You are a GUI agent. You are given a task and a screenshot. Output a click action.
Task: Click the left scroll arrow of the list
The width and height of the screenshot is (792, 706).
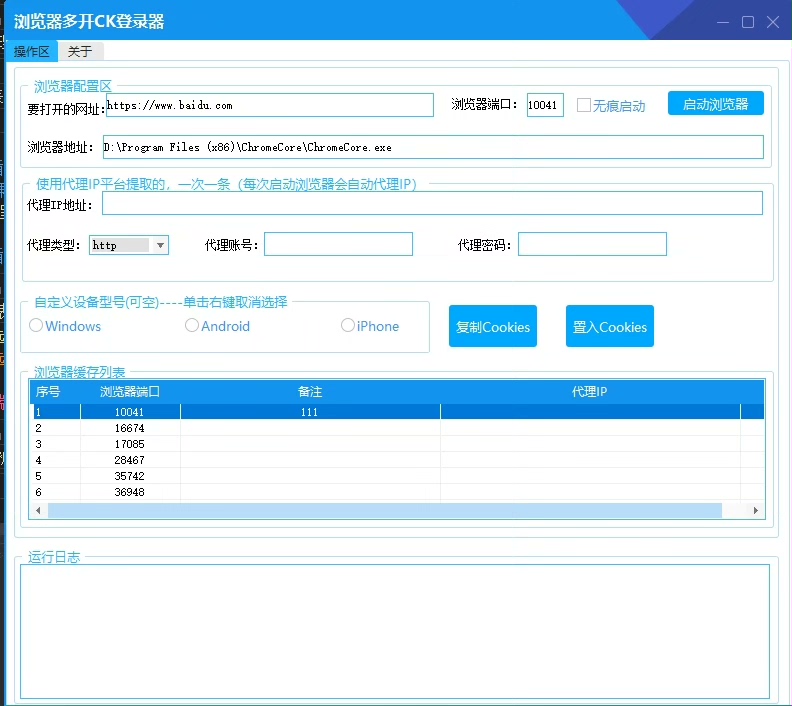point(38,510)
